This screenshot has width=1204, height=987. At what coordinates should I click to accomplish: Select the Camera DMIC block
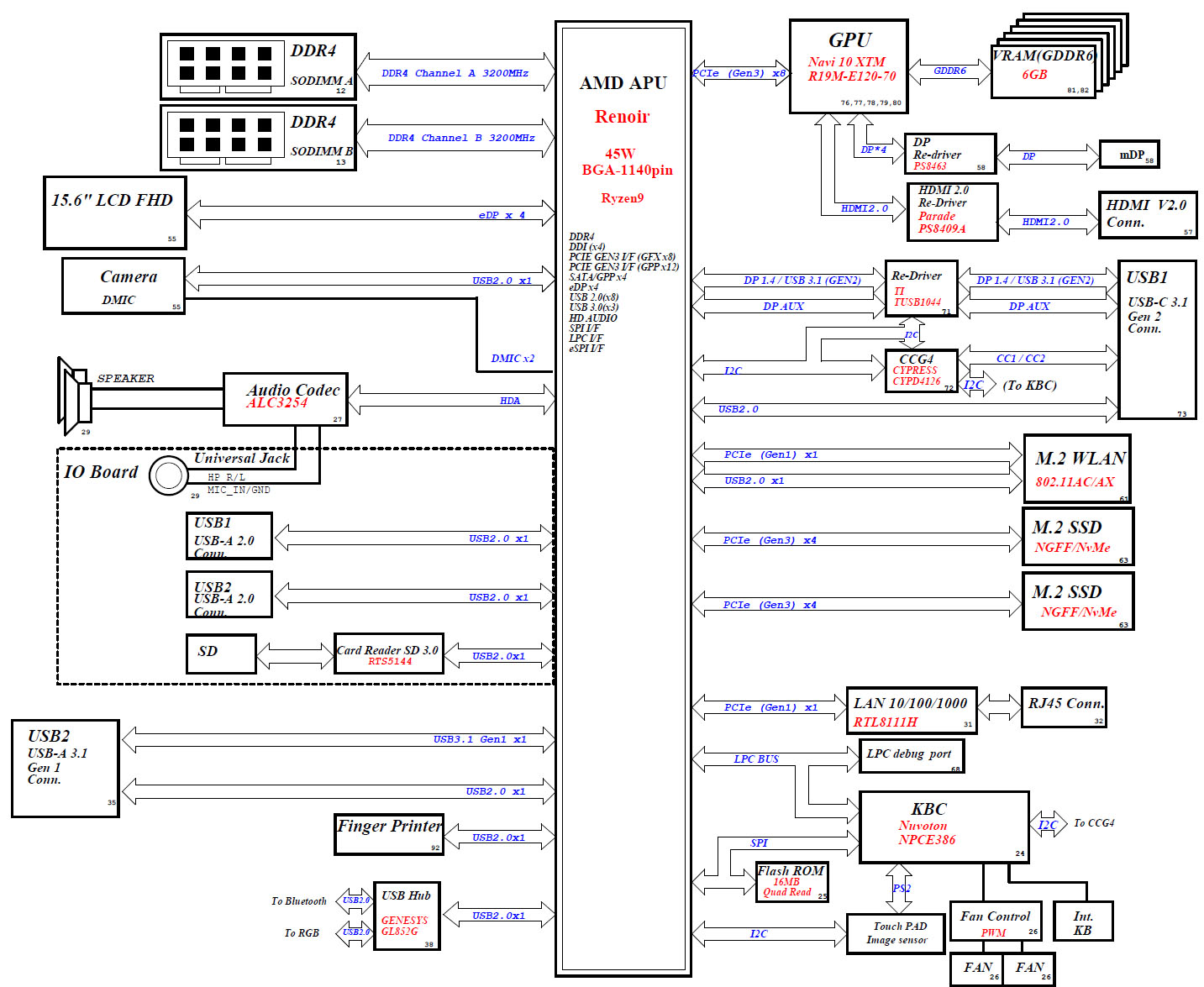[124, 286]
